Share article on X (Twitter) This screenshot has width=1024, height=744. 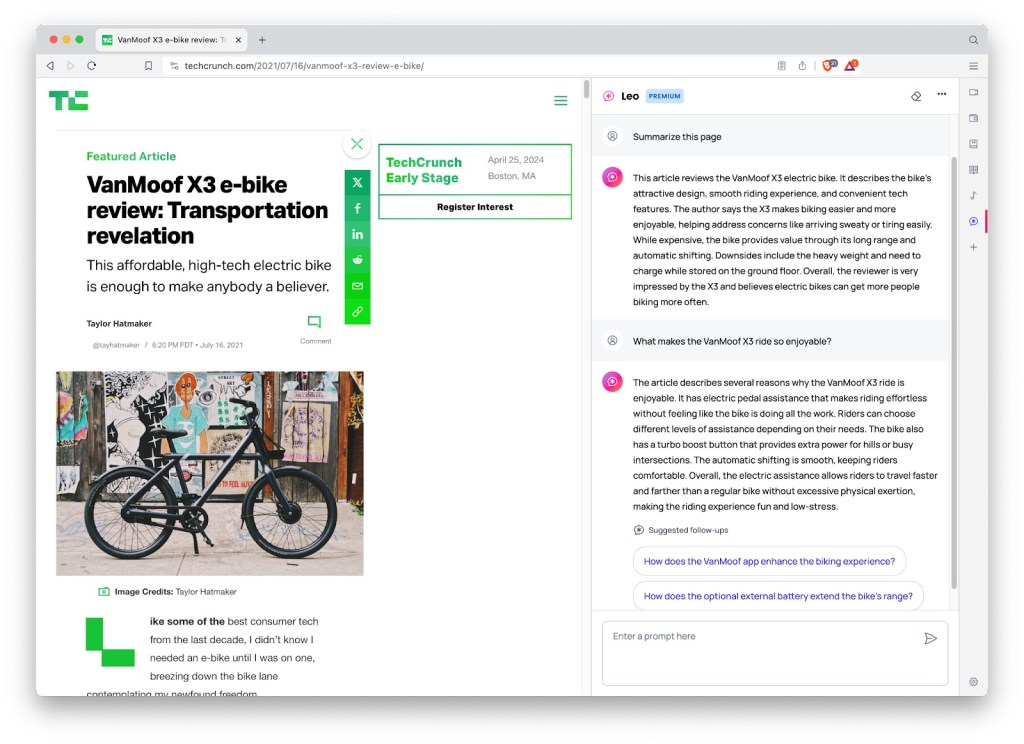357,183
